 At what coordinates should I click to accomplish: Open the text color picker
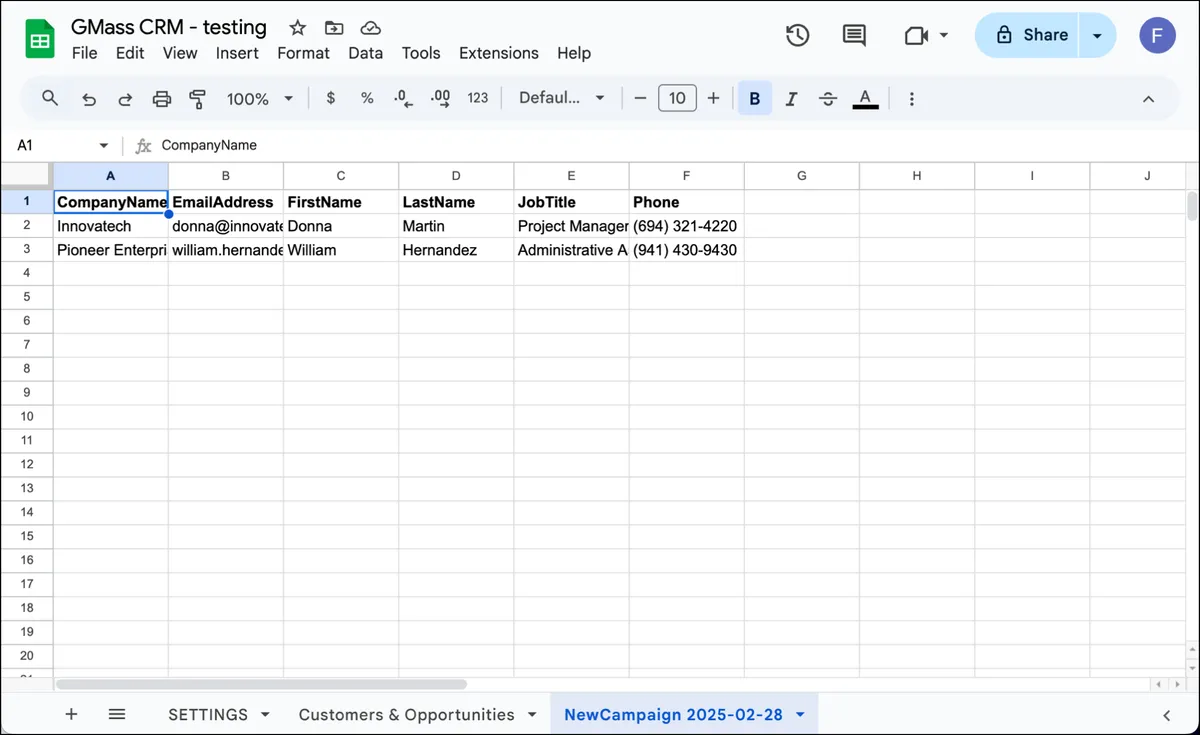tap(865, 98)
